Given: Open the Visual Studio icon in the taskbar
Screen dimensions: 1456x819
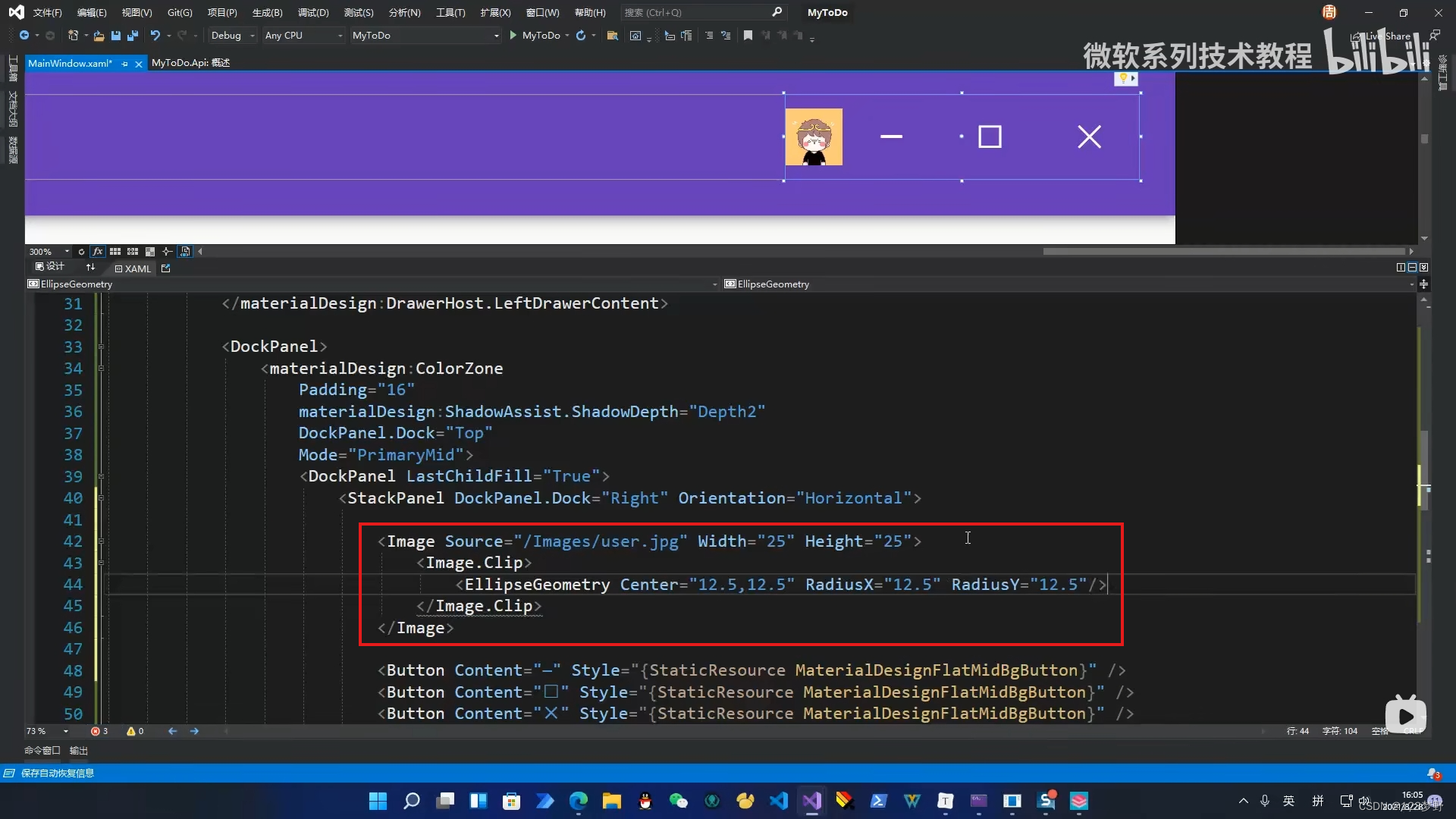Looking at the screenshot, I should pyautogui.click(x=812, y=801).
